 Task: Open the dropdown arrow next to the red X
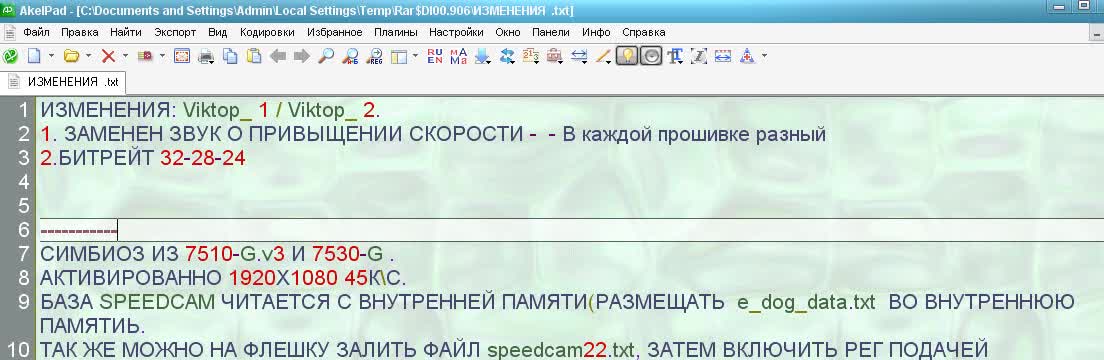click(125, 56)
